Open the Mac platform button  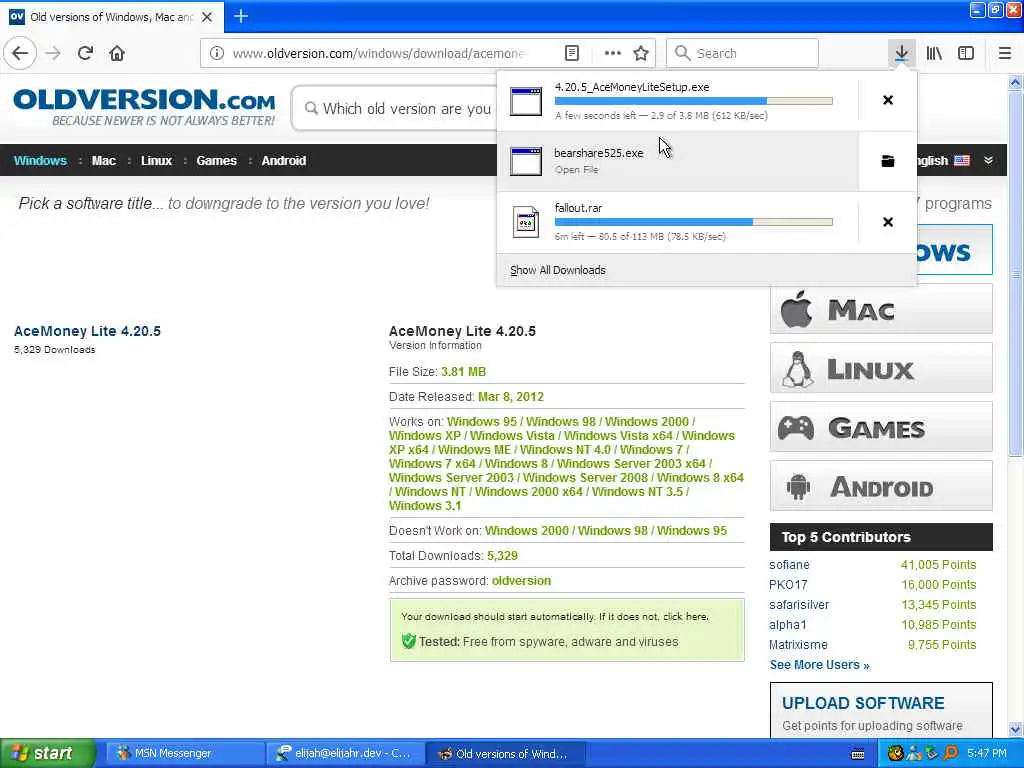(881, 309)
